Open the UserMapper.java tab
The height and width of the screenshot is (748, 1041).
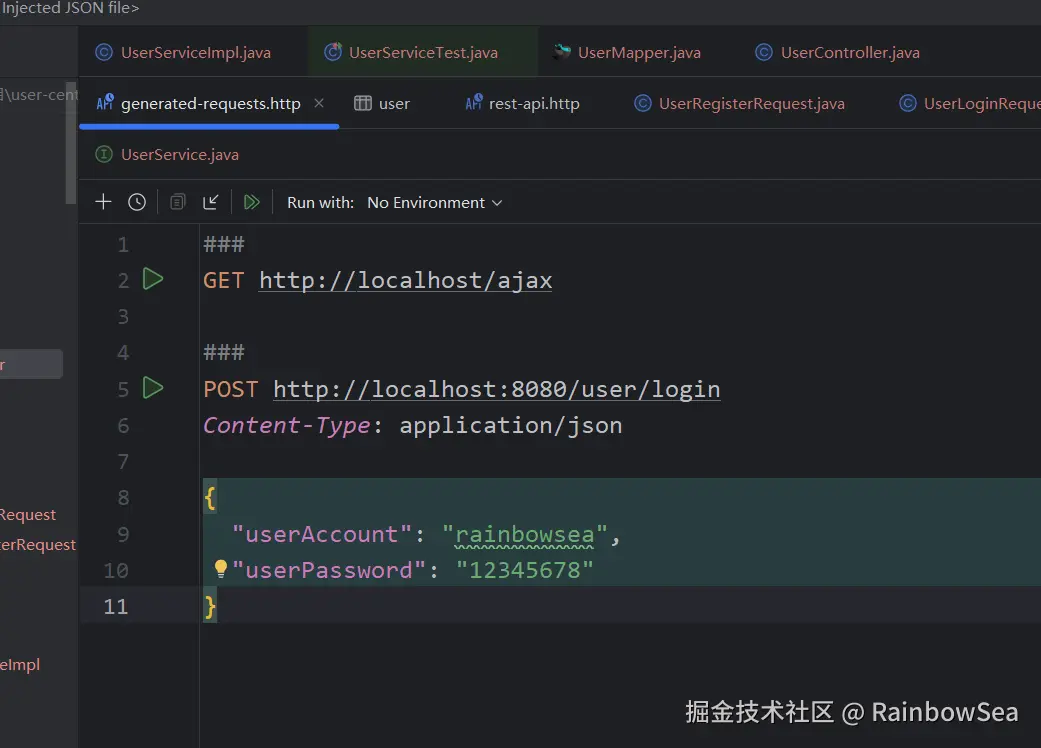point(627,52)
